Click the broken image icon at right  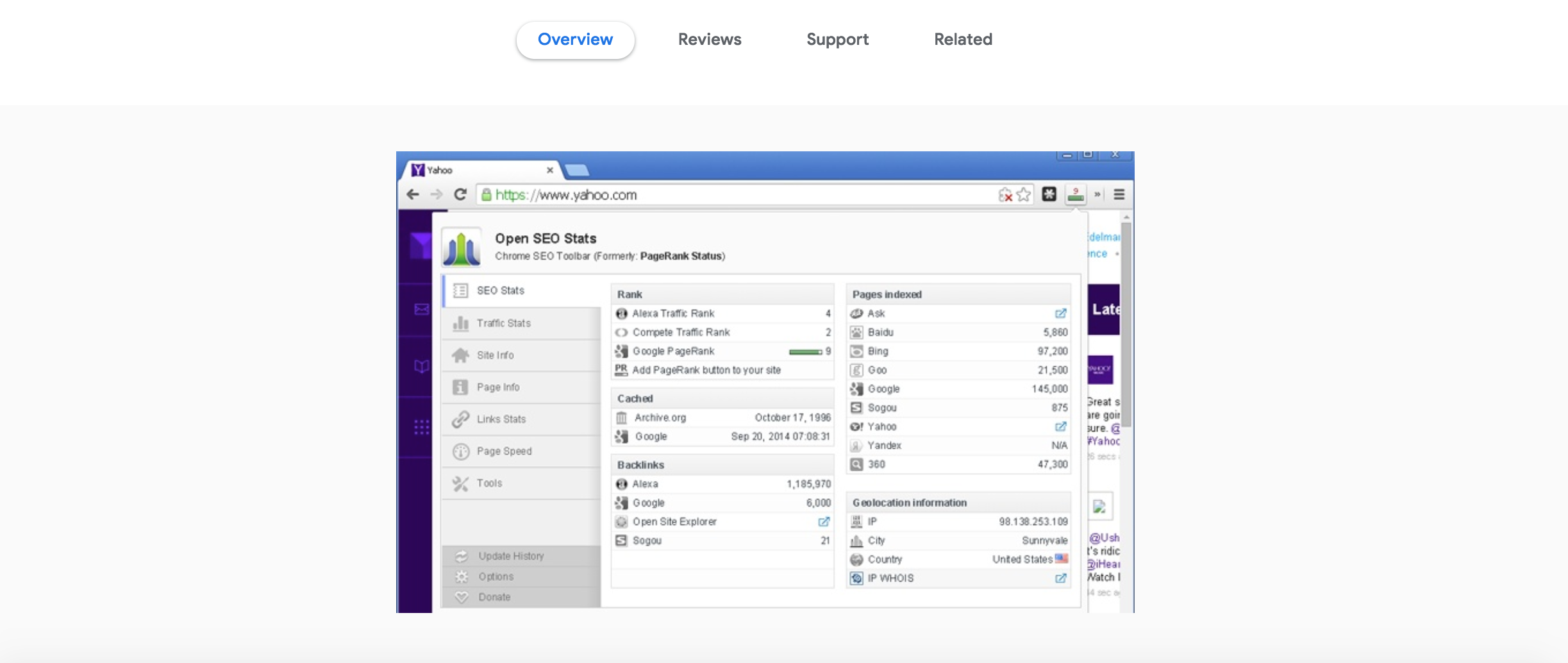click(x=1099, y=507)
